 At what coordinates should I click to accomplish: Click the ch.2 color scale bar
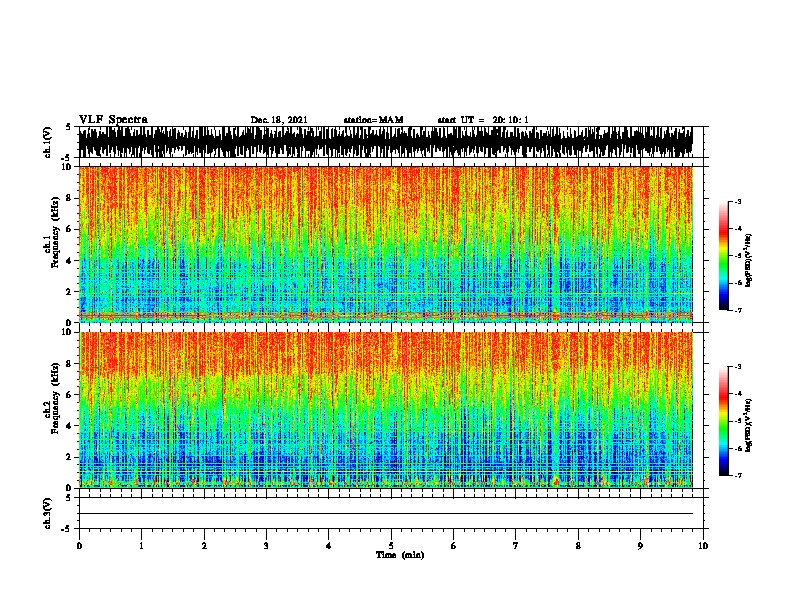(x=723, y=421)
